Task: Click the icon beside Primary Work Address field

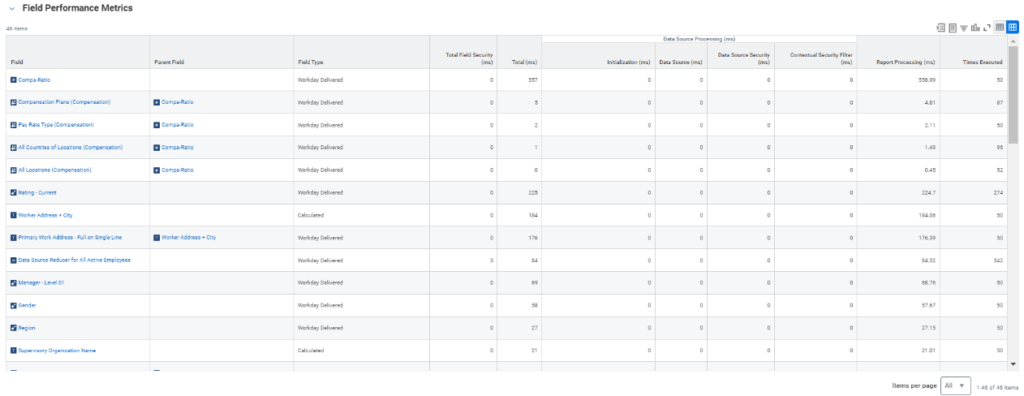Action: click(x=13, y=237)
